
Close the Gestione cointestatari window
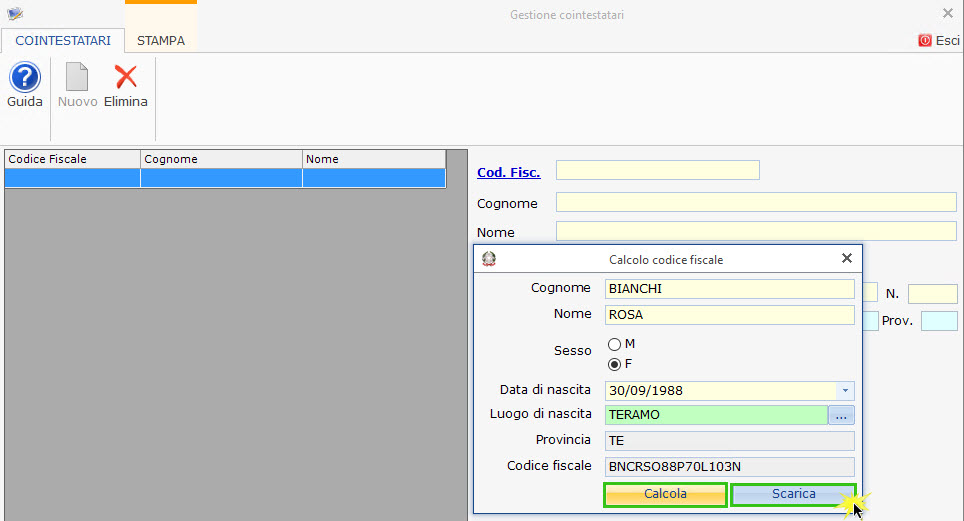tap(947, 13)
